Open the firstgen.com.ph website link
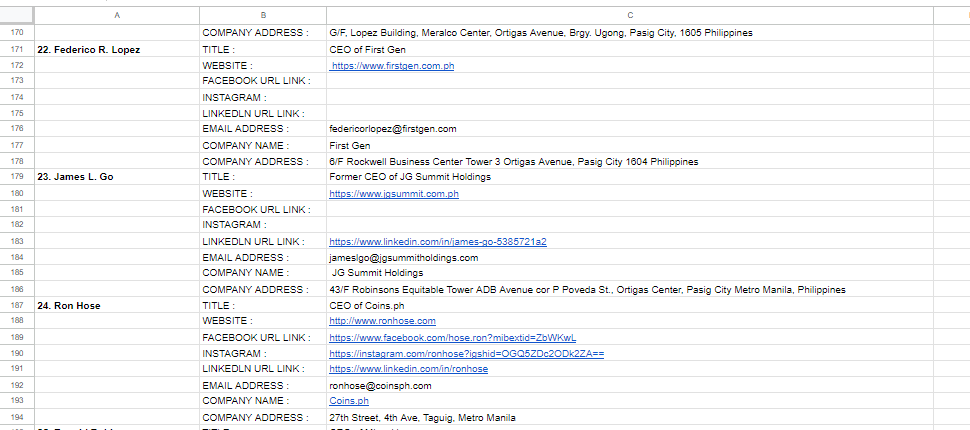 click(x=393, y=66)
